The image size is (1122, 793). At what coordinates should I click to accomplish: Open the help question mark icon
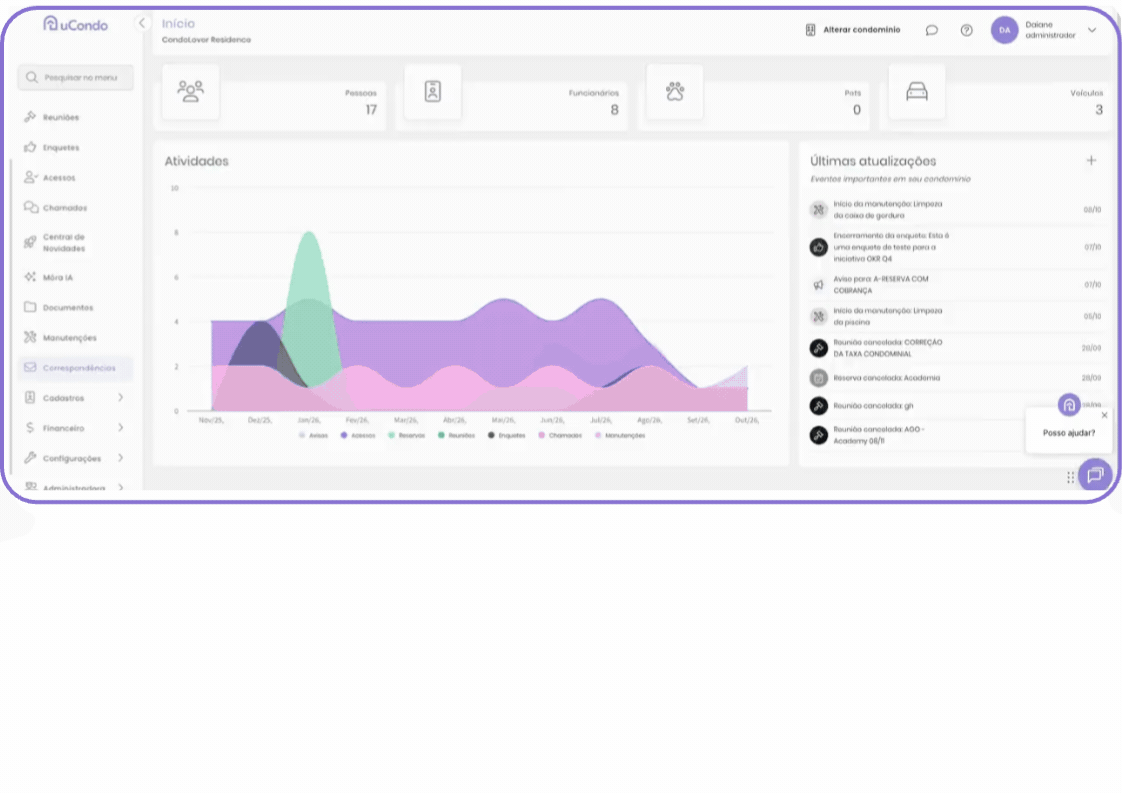tap(966, 30)
